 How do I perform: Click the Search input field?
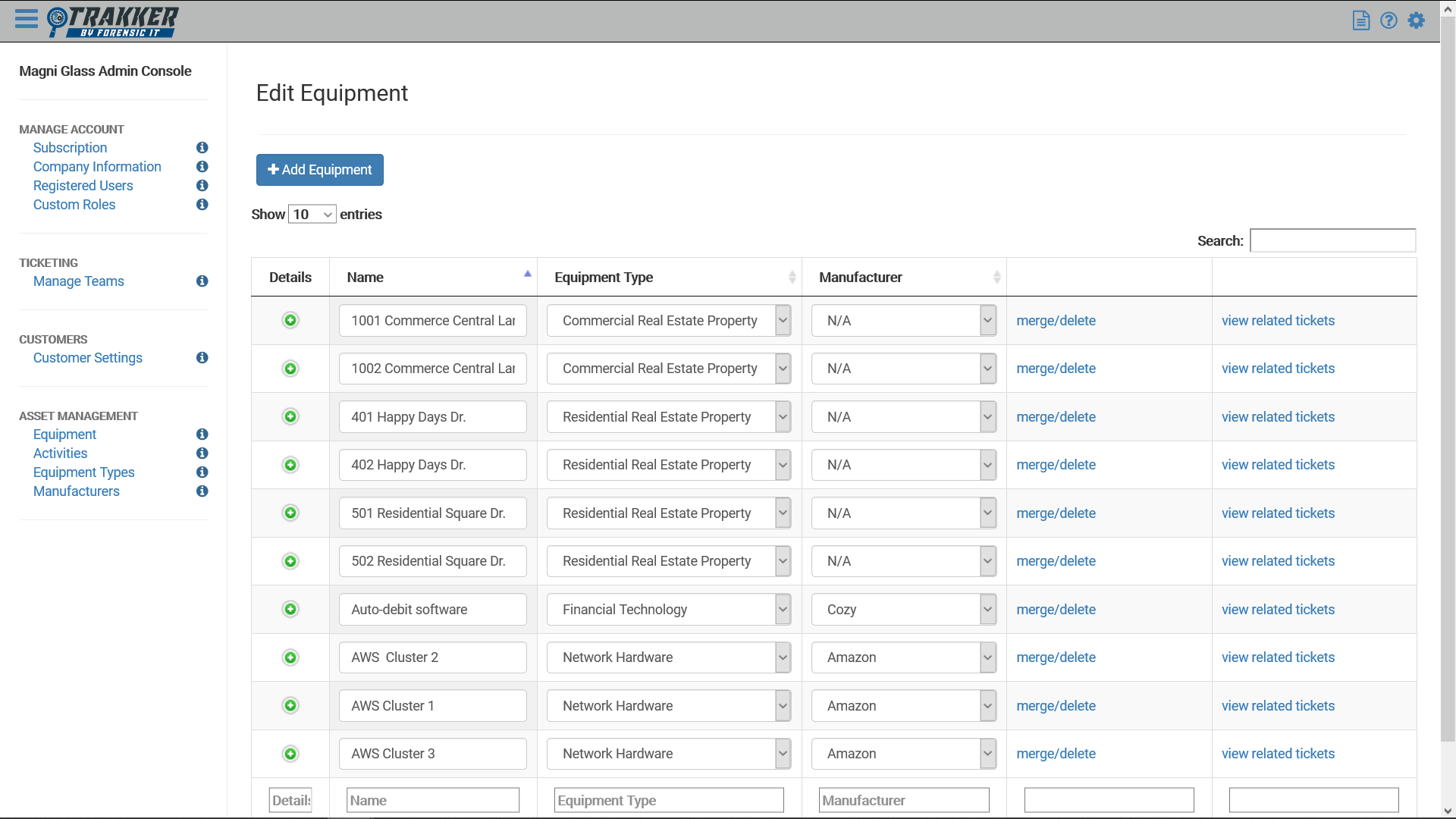[x=1332, y=241]
